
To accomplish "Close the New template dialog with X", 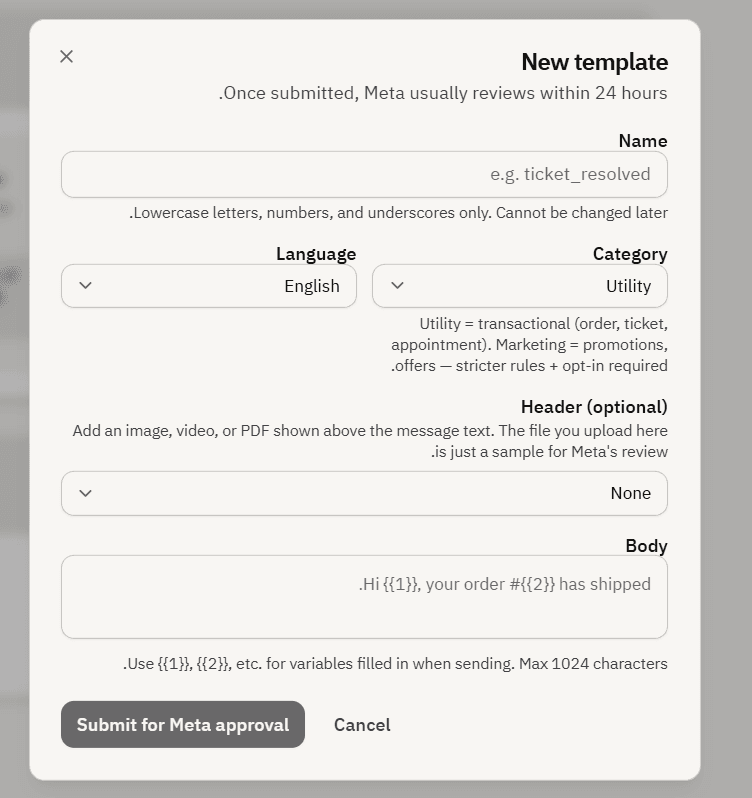I will click(67, 56).
